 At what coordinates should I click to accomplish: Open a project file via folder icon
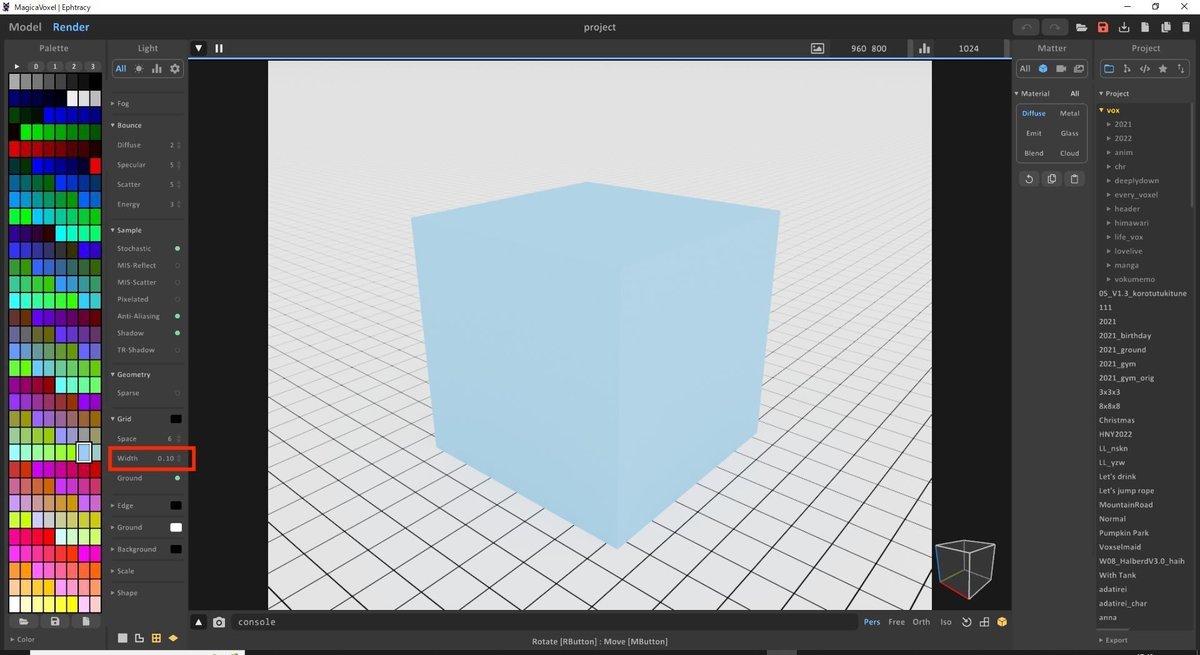(1081, 27)
